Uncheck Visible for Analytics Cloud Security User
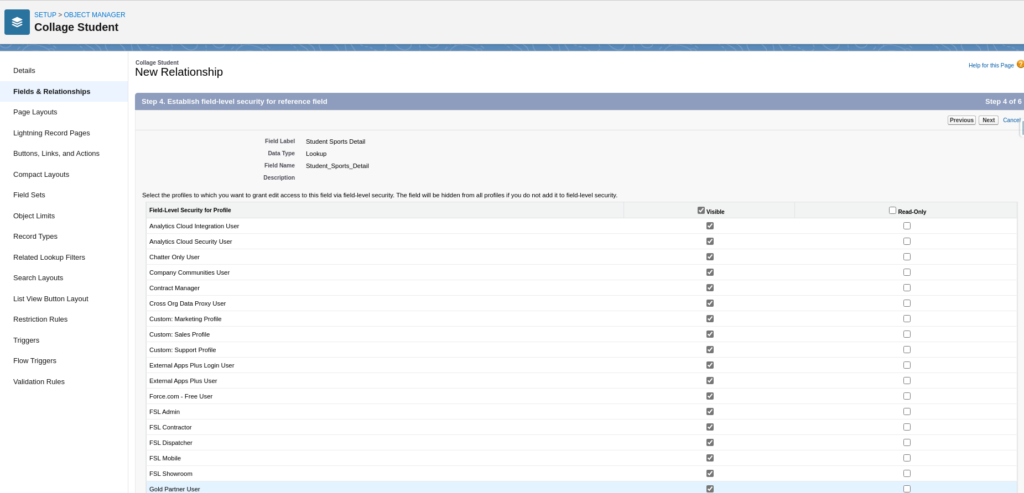 coord(710,241)
